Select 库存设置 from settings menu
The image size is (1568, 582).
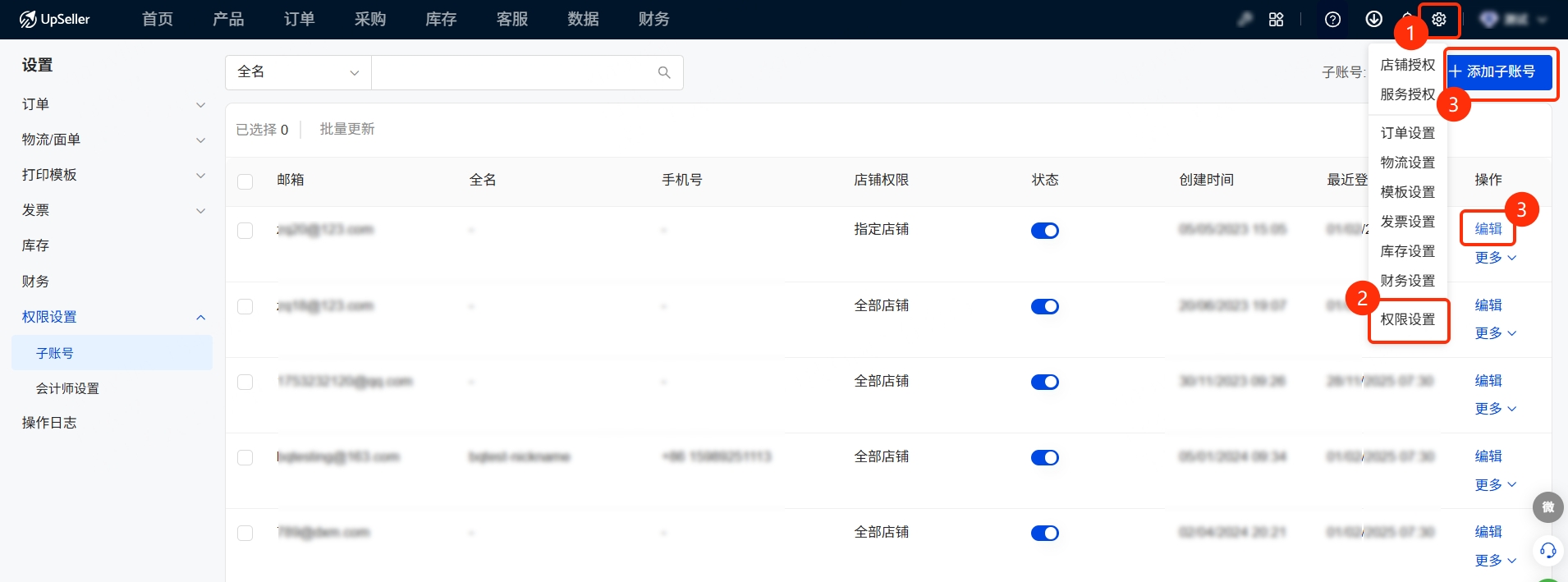(1407, 251)
